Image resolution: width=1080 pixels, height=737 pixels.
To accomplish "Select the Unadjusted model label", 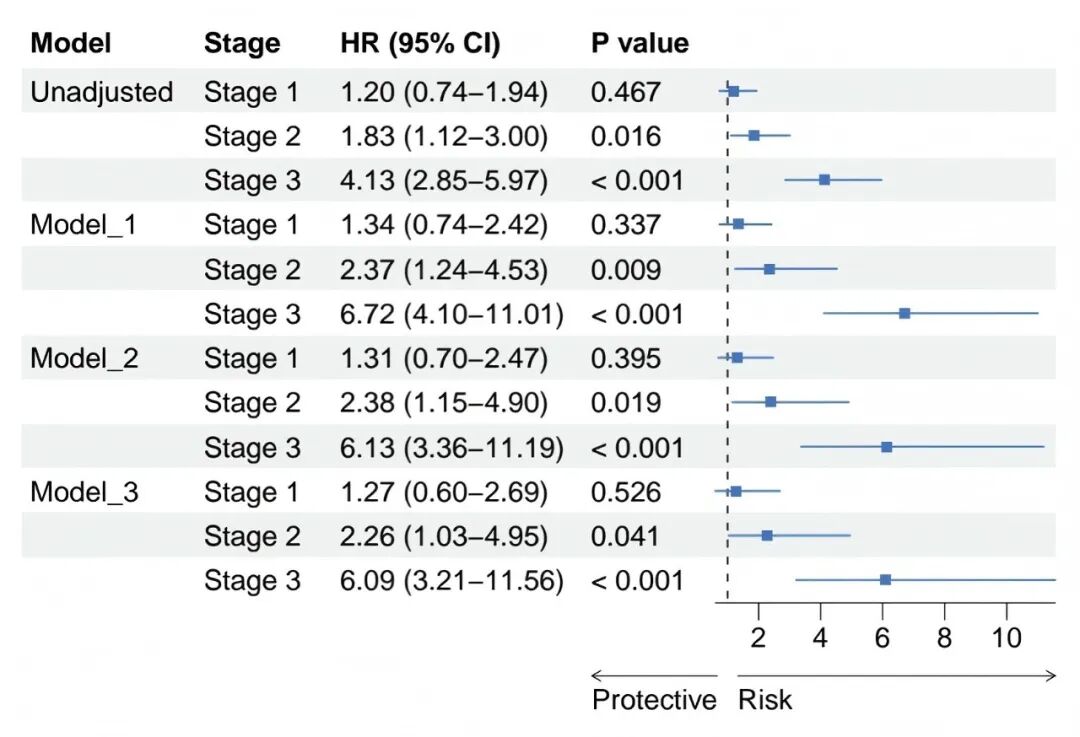I will (101, 92).
